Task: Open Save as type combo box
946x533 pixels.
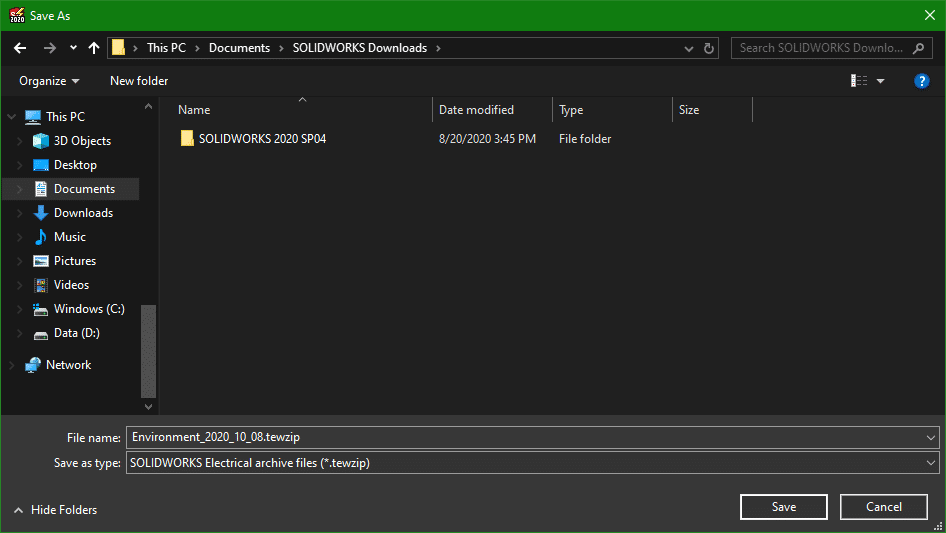Action: [x=532, y=463]
